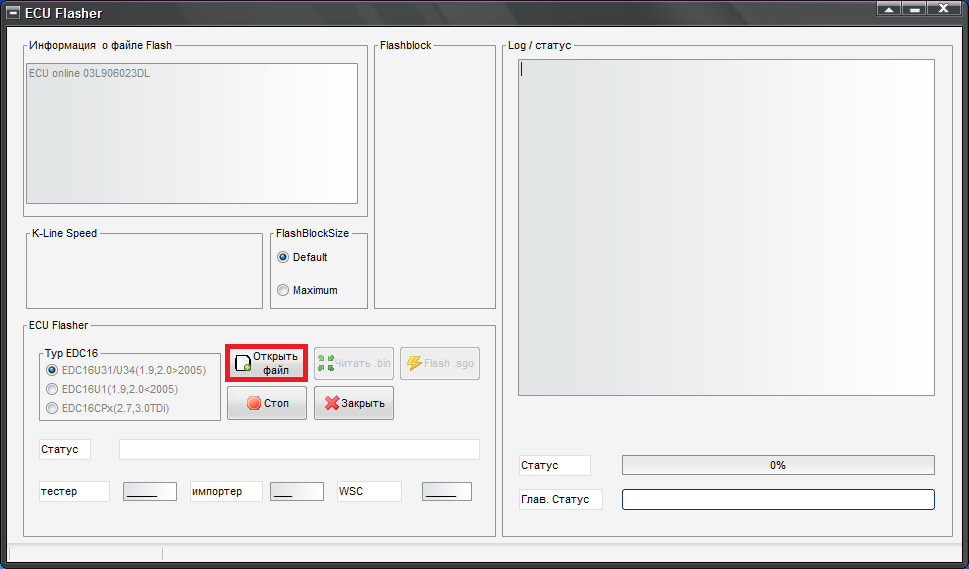Choose EDC16U1(1.9,2.0<2005) type

[x=112, y=389]
